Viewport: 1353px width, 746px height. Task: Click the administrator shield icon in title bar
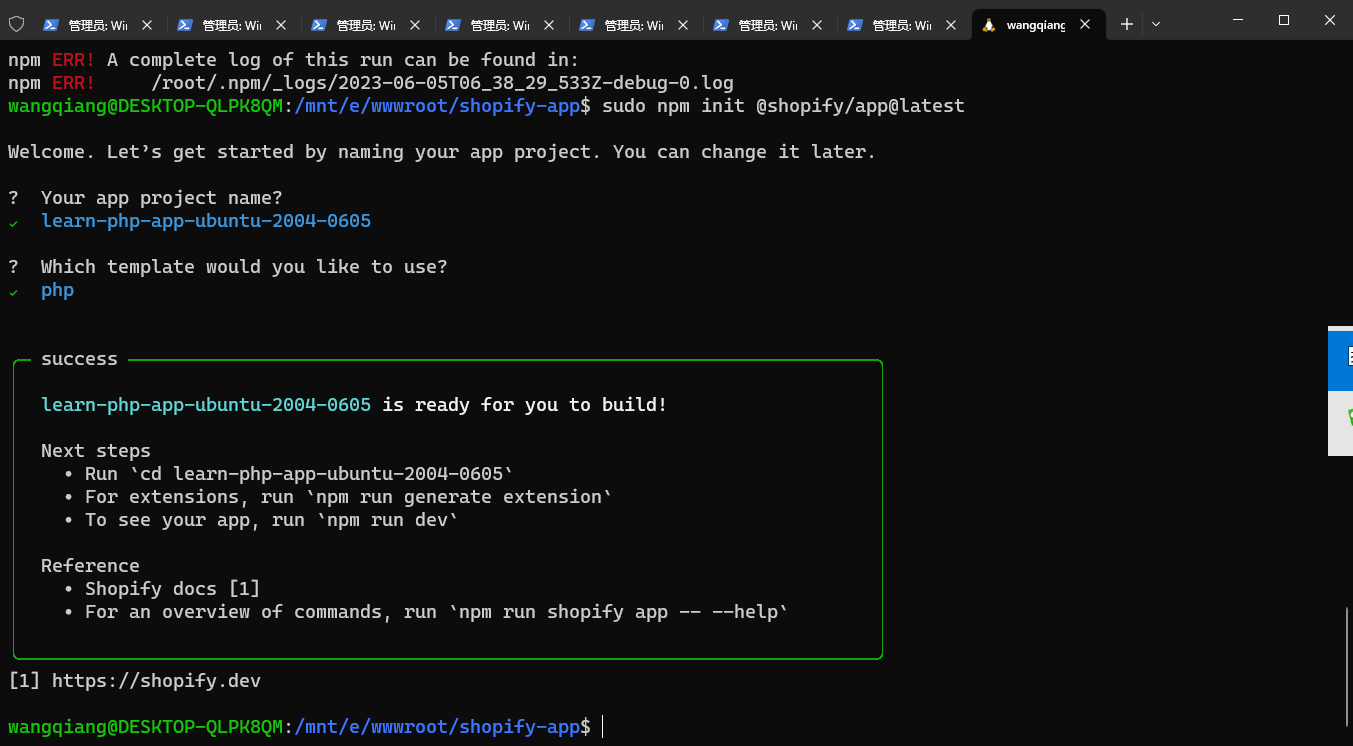tap(16, 24)
